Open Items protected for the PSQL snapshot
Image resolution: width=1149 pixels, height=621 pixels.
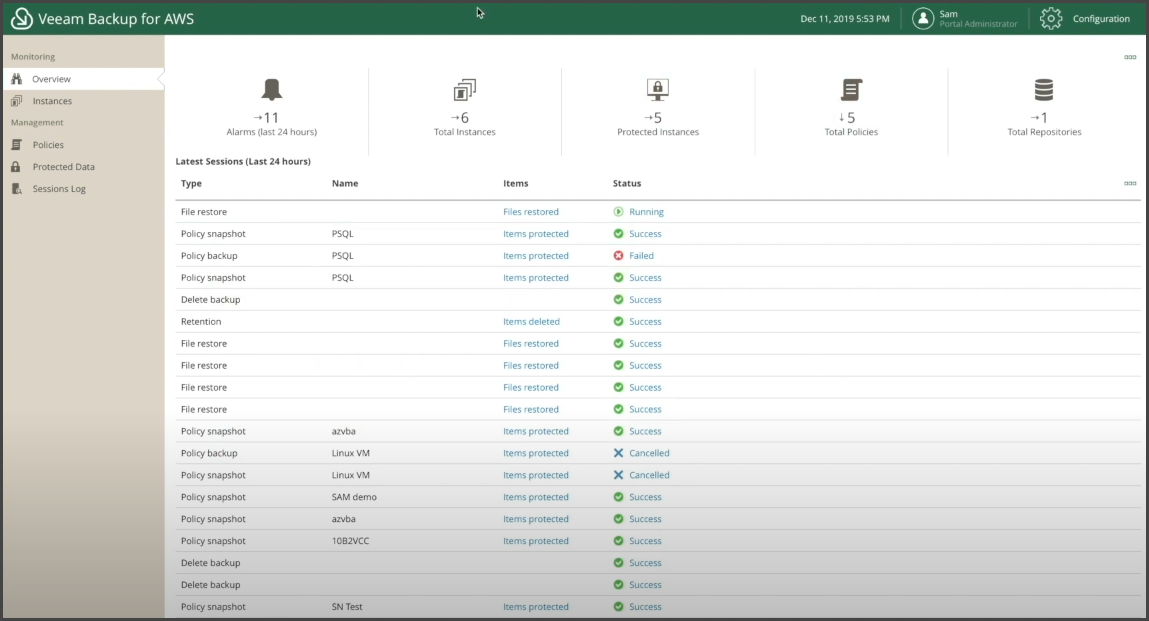[x=536, y=233]
